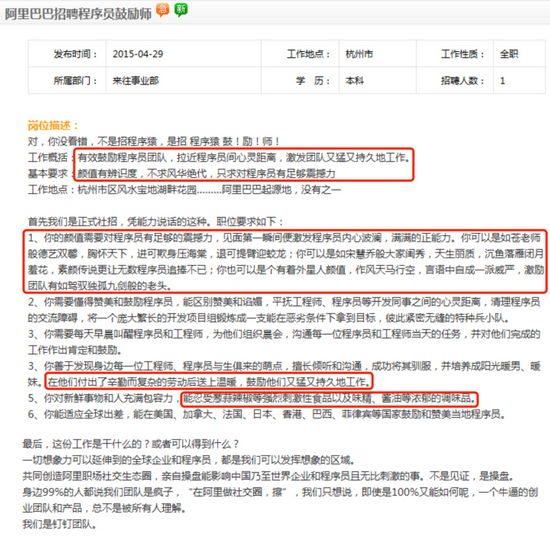550x536 pixels.
Task: Click the job title 阿里巴巴招聘程序员鼓励师
Action: click(78, 13)
